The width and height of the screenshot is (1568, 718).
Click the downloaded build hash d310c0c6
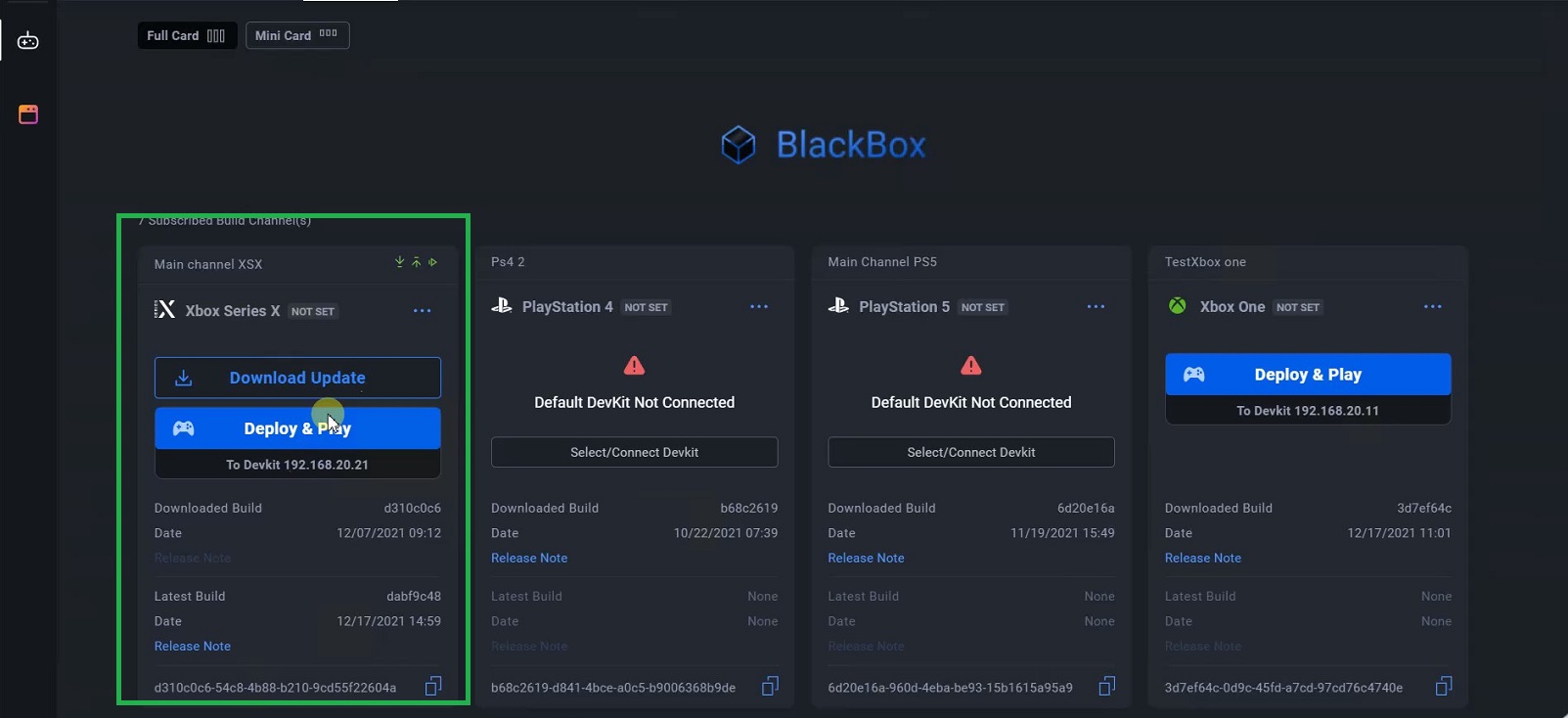click(x=413, y=509)
